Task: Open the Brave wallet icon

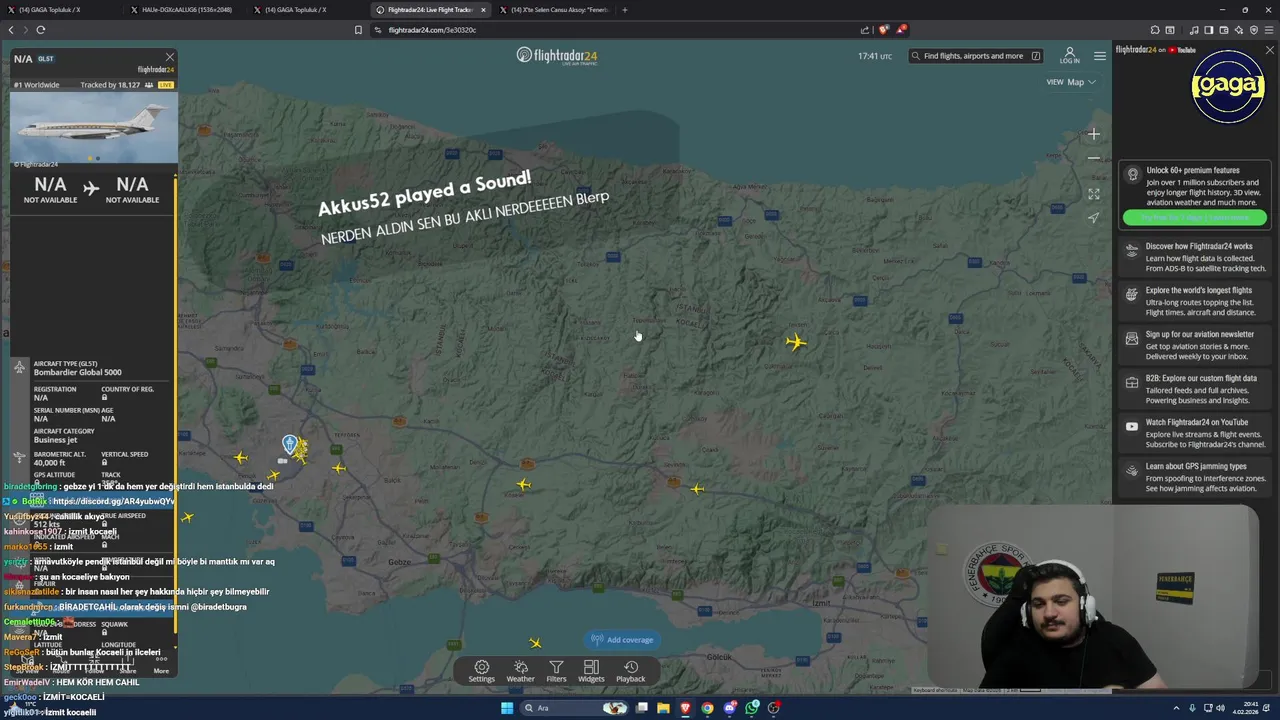Action: click(x=1224, y=30)
